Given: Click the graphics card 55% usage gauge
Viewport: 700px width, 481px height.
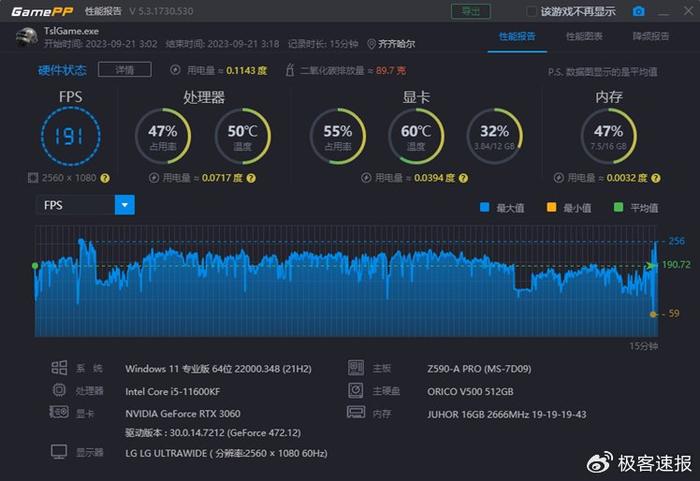Looking at the screenshot, I should 338,136.
